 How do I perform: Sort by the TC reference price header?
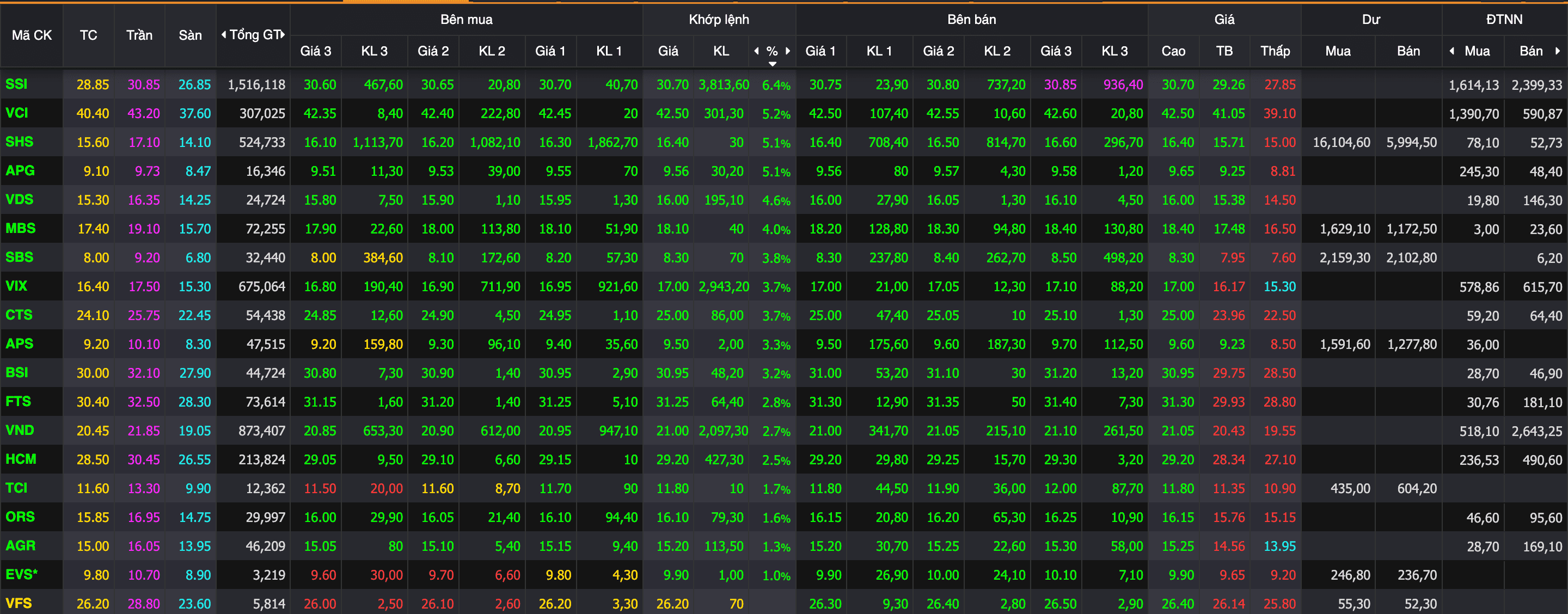click(x=88, y=35)
